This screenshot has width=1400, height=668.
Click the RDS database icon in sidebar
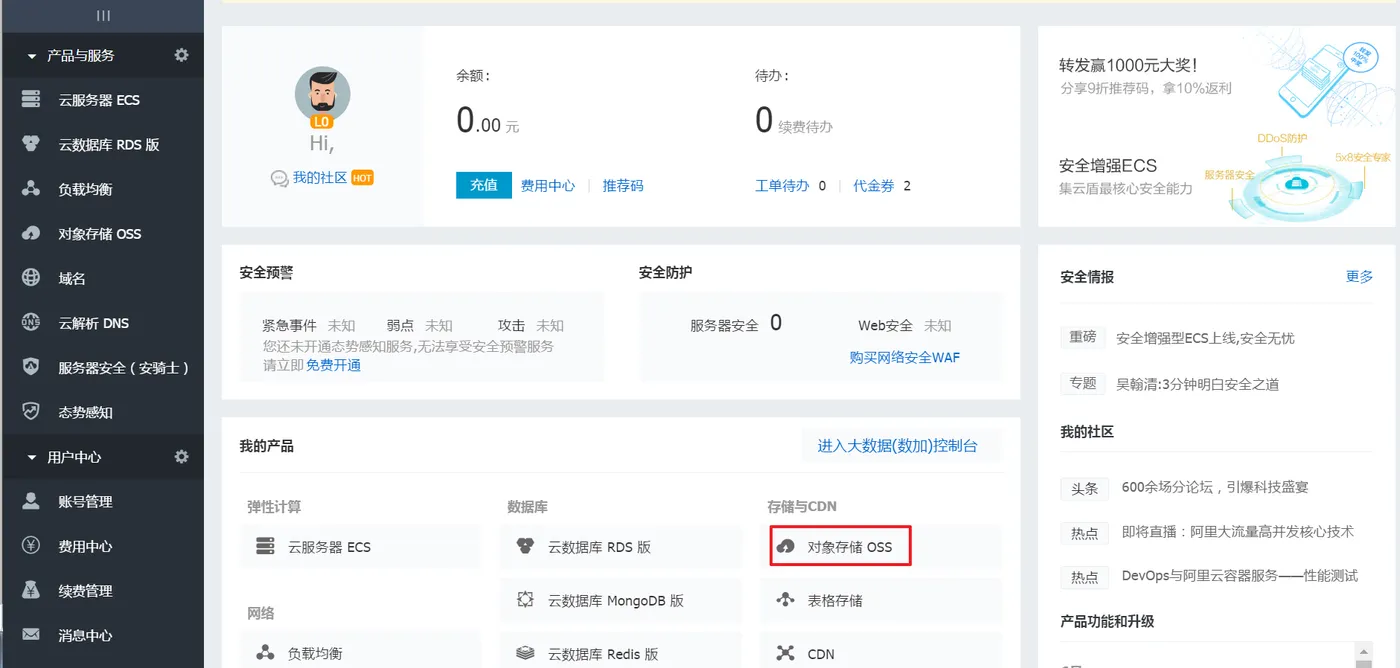(x=31, y=144)
